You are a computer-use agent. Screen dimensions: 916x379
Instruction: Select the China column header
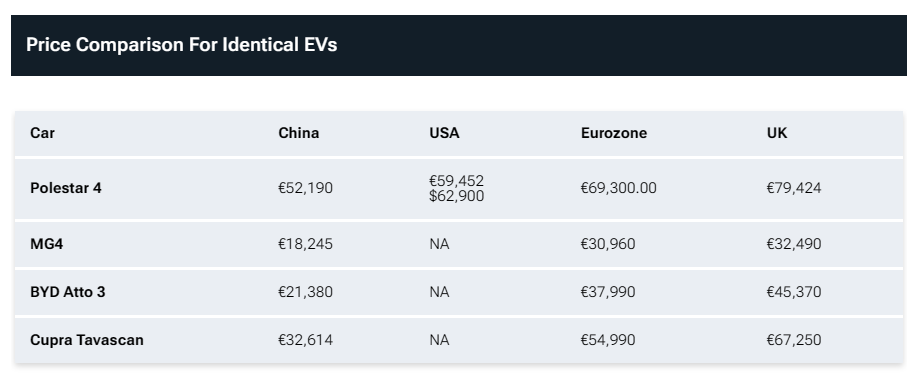click(x=299, y=133)
